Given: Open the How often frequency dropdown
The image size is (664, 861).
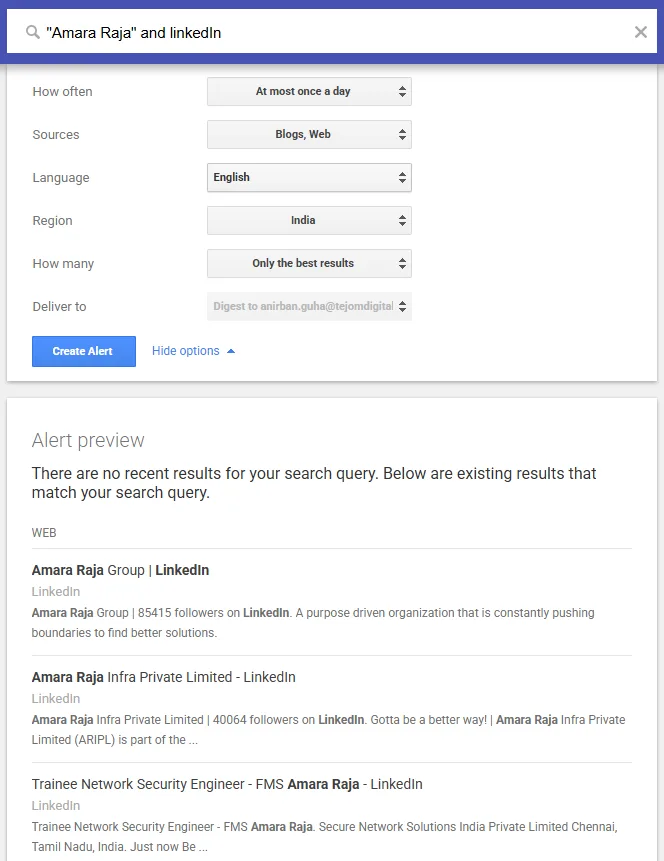Looking at the screenshot, I should [x=309, y=91].
